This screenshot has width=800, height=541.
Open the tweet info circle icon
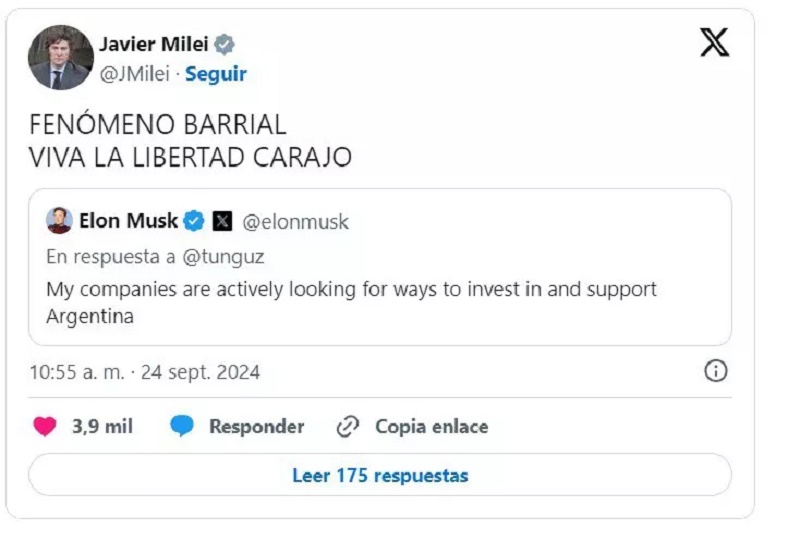716,372
